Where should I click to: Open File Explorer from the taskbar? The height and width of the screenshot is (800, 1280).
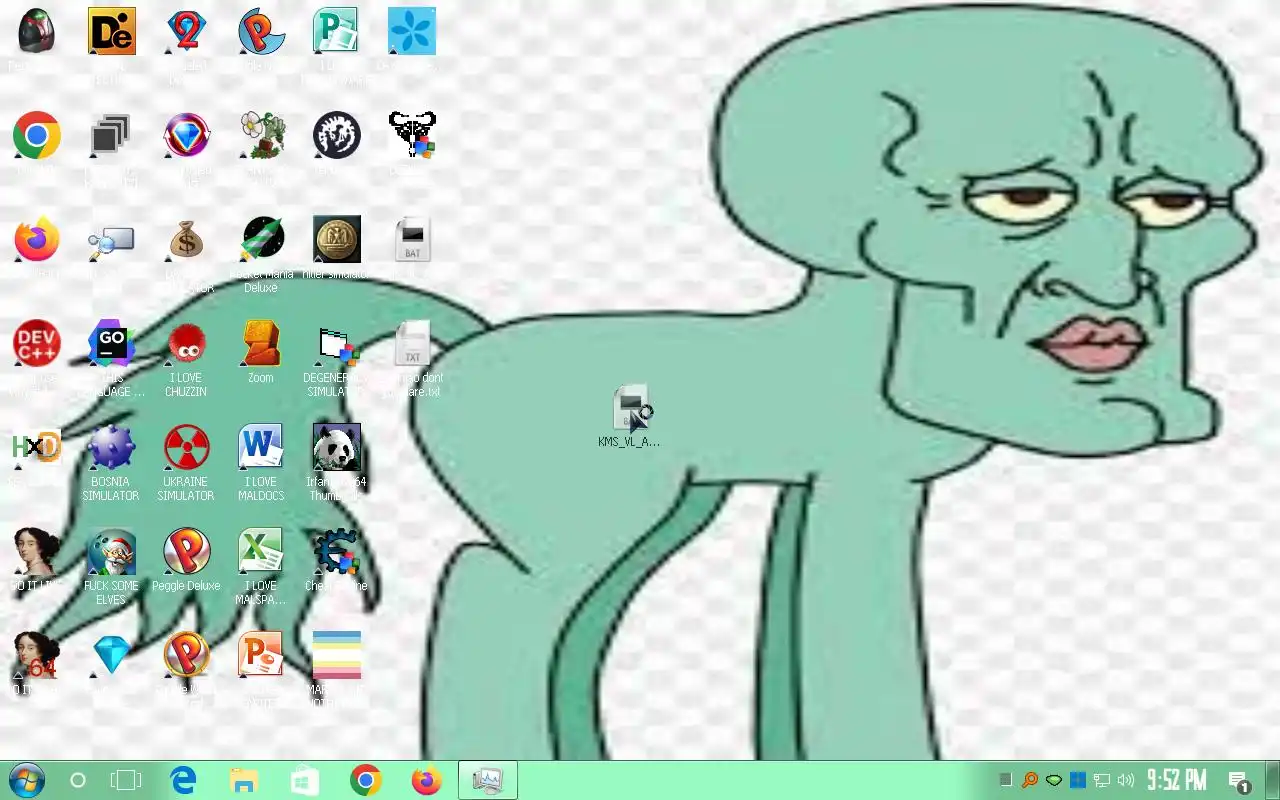pyautogui.click(x=244, y=781)
